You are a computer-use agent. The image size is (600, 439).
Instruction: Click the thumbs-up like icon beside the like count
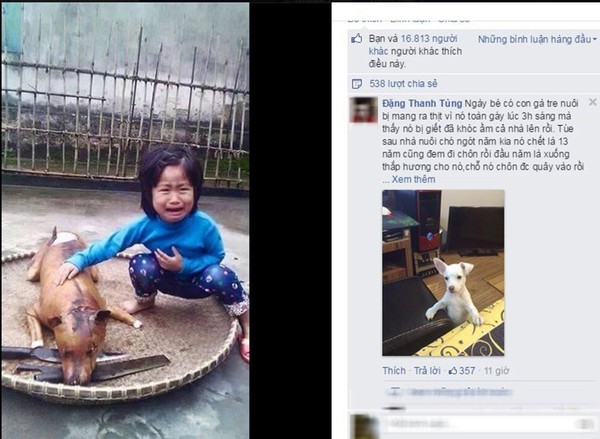click(x=357, y=38)
